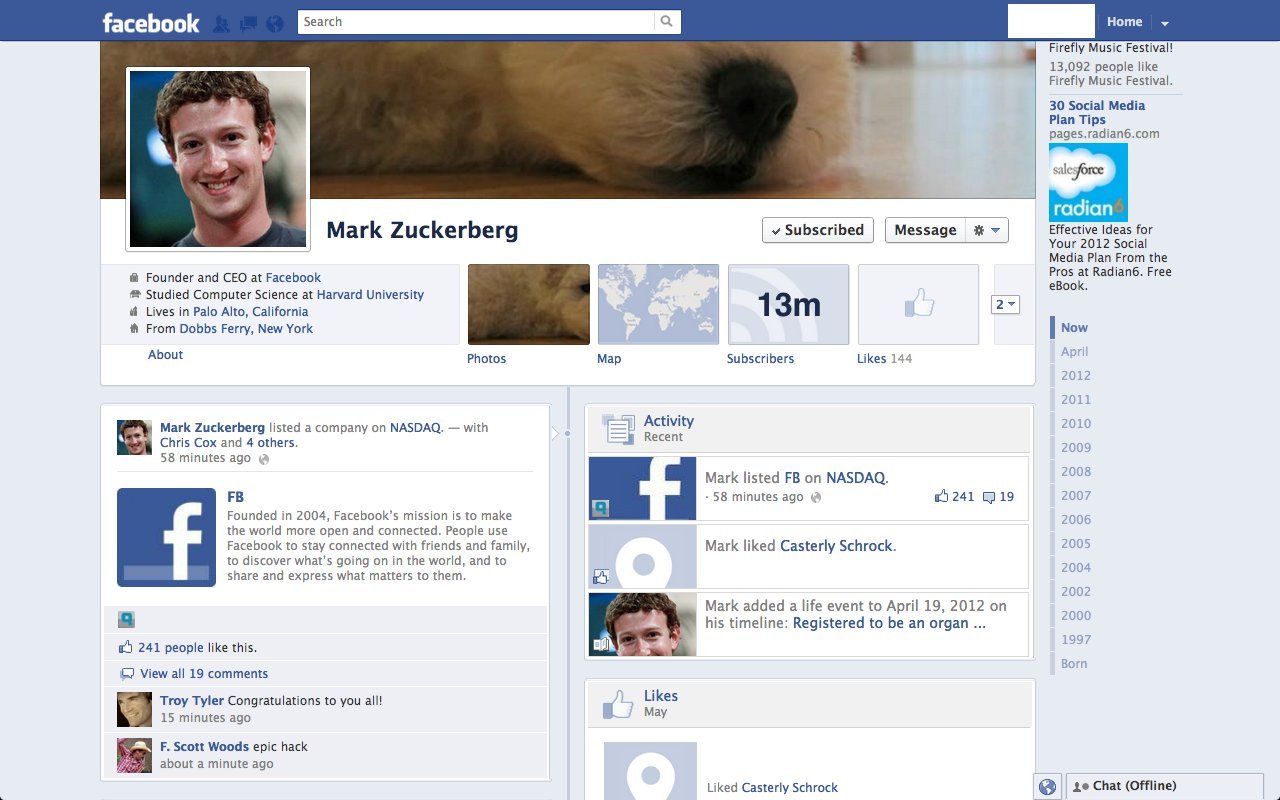Open the Registered to be an organ link
The width and height of the screenshot is (1280, 800).
[889, 623]
